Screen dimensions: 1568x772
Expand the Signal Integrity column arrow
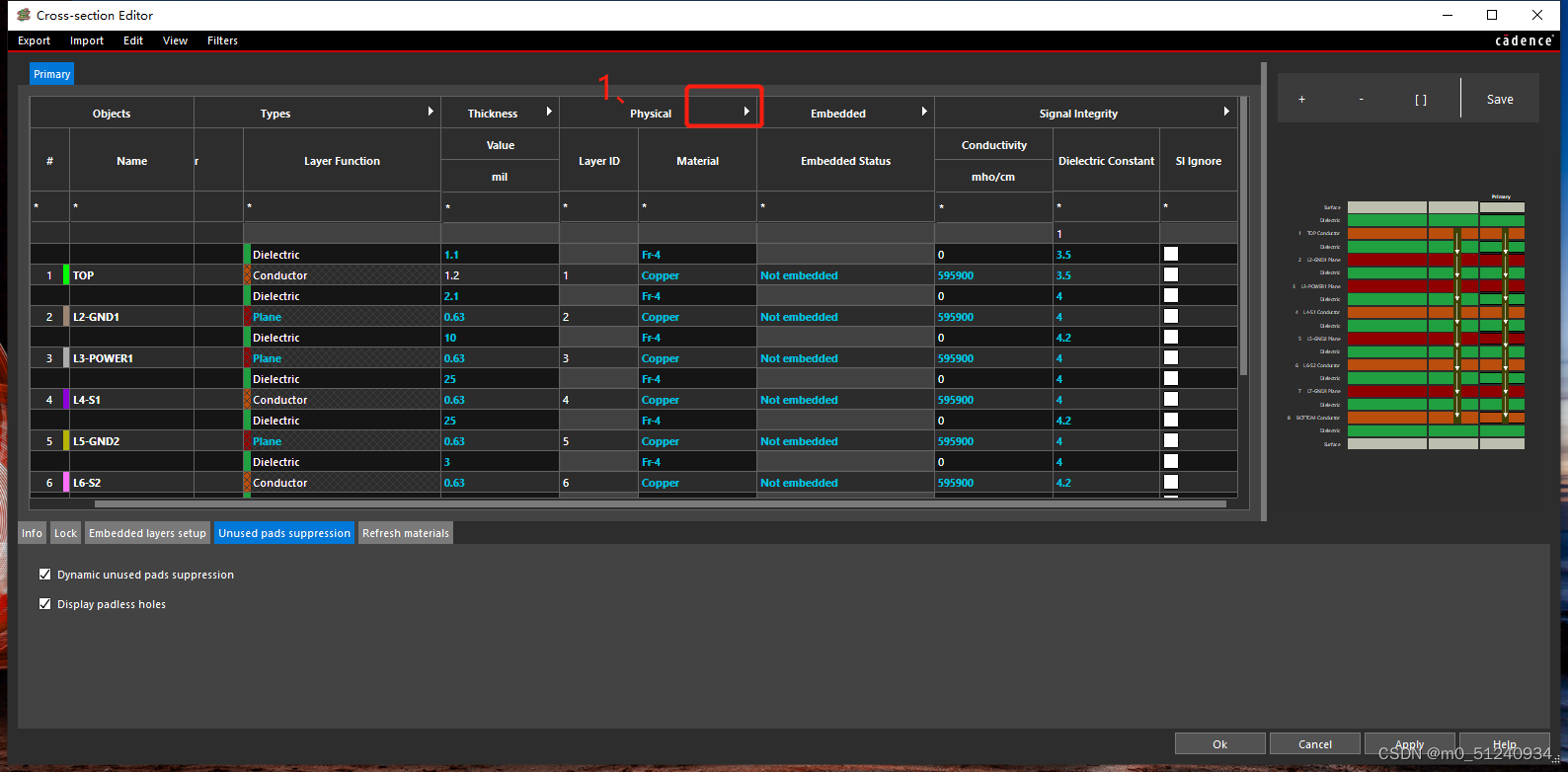coord(1226,112)
